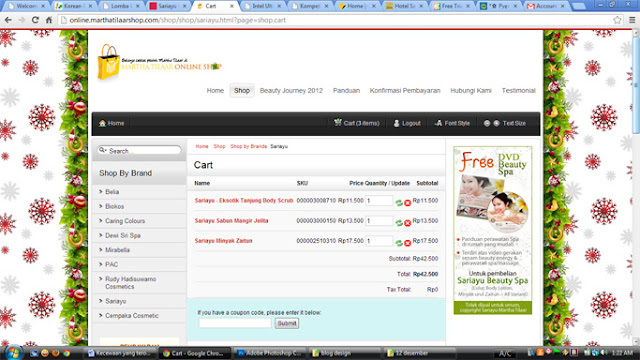Click the Font Style icon

438,123
